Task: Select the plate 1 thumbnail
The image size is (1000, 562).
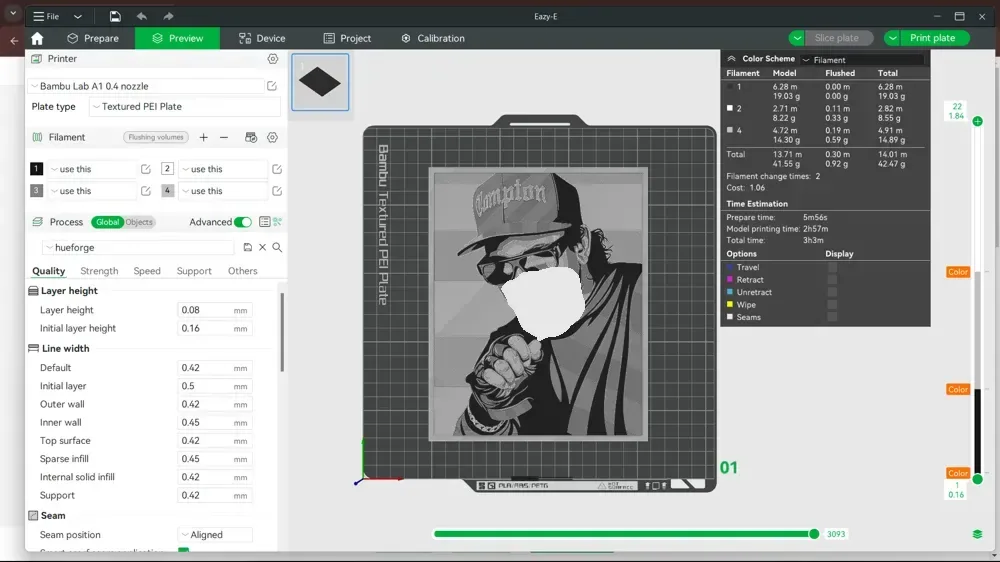Action: click(320, 82)
